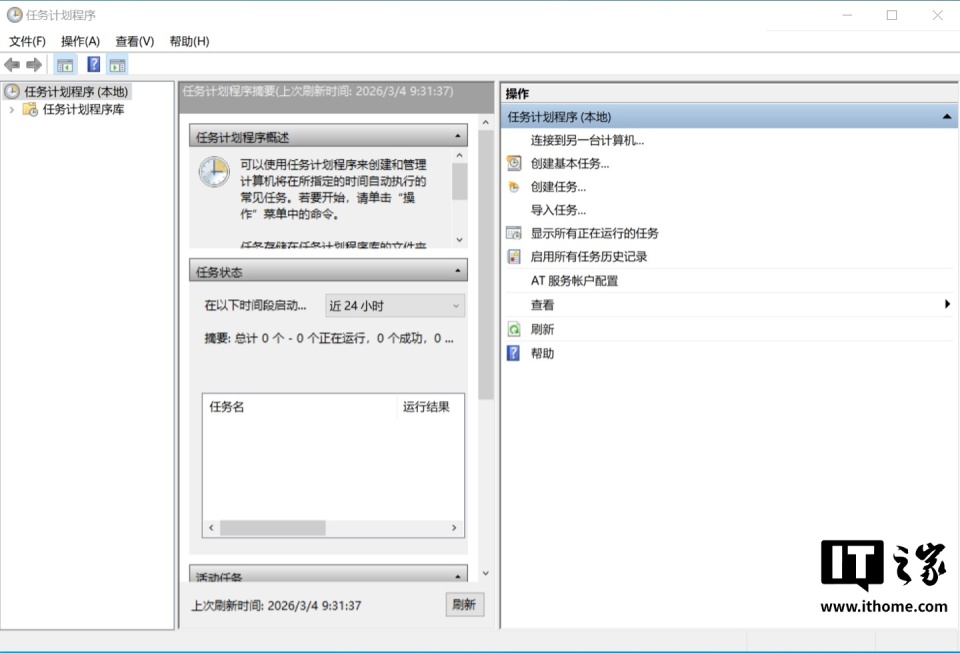Click the 刷新 button at the bottom

tap(464, 604)
